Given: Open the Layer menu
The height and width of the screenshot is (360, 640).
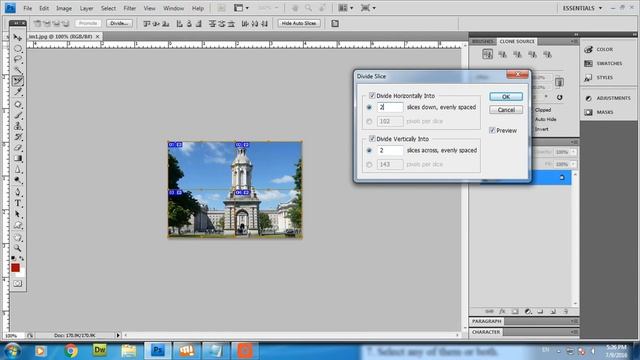Looking at the screenshot, I should click(86, 8).
